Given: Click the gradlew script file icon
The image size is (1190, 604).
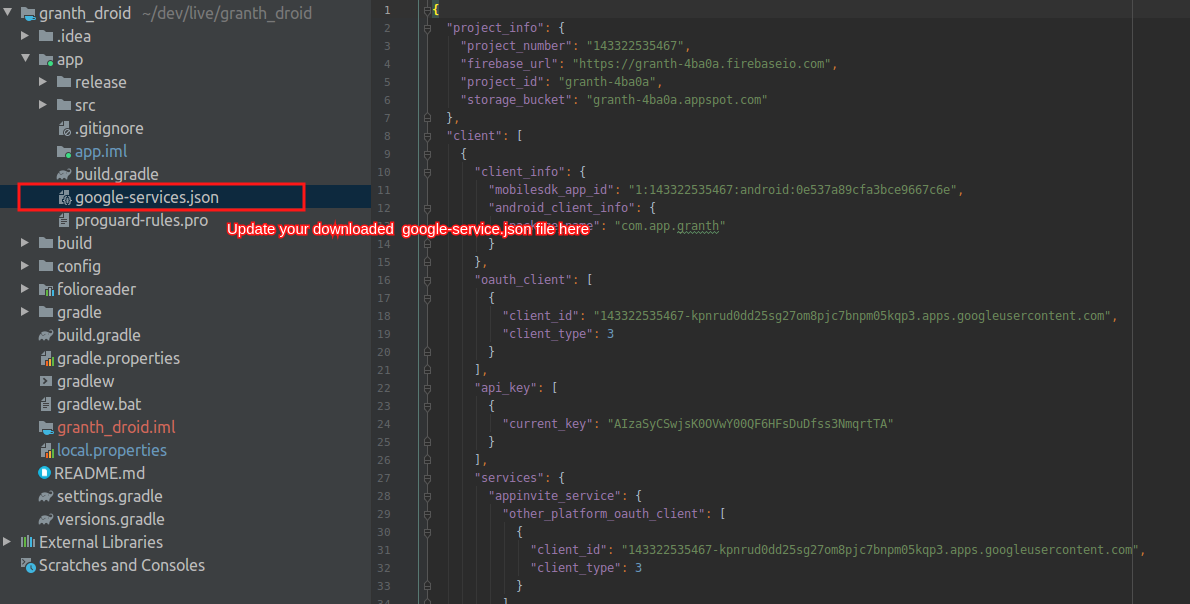Looking at the screenshot, I should (46, 381).
